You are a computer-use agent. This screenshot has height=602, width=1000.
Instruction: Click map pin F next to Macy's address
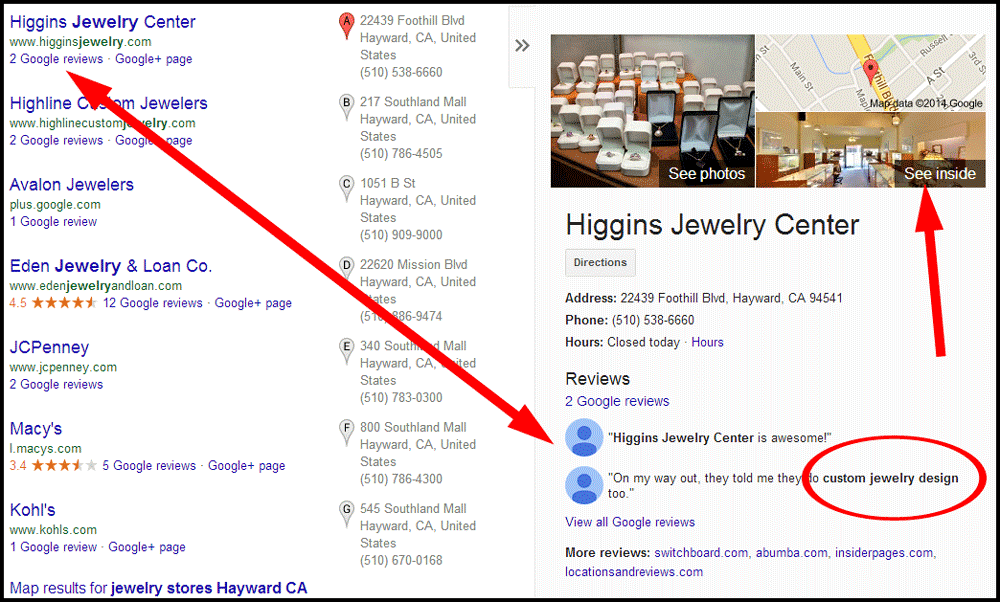pos(346,432)
